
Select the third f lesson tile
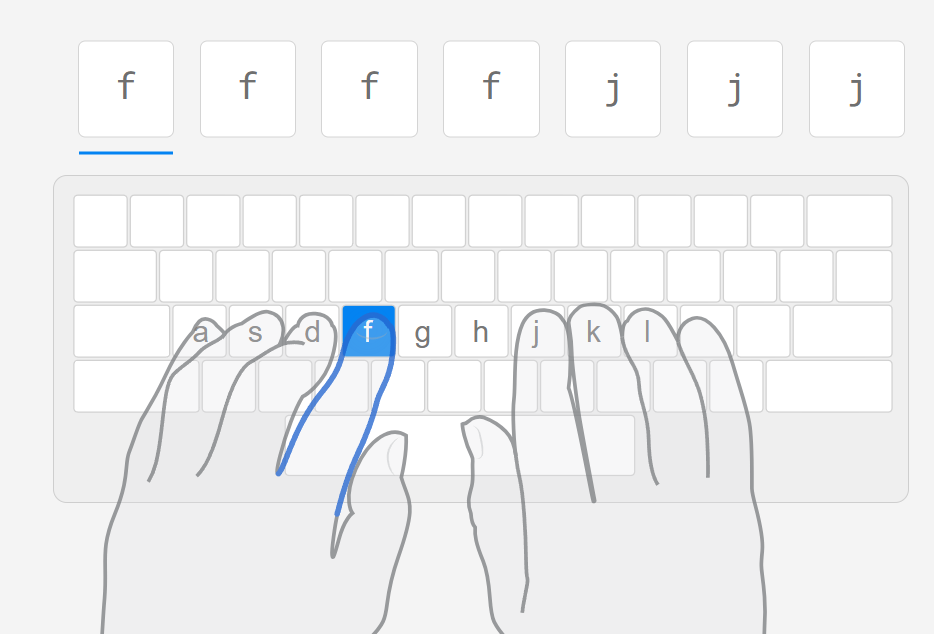tap(369, 89)
